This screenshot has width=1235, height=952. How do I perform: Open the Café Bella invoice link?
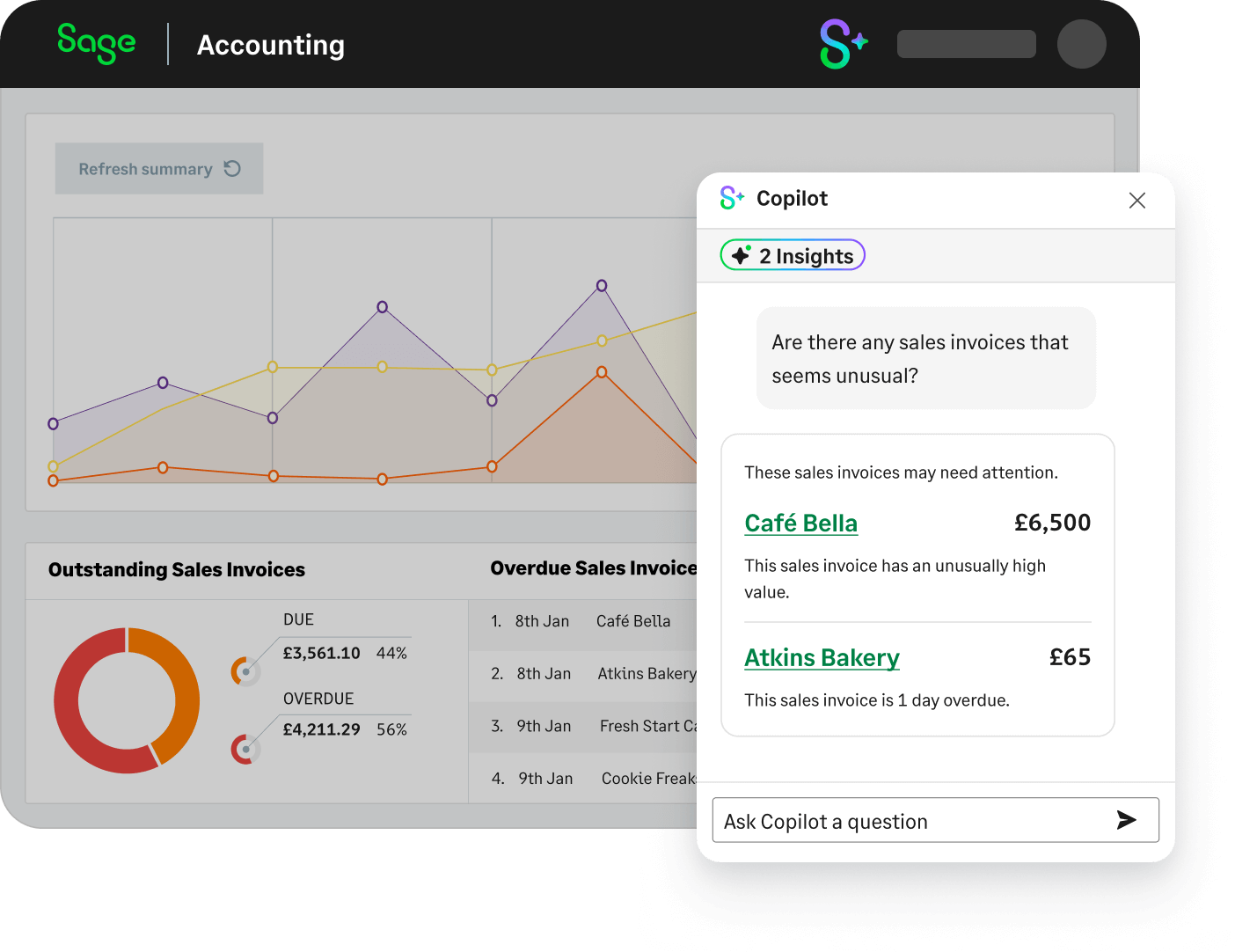800,523
